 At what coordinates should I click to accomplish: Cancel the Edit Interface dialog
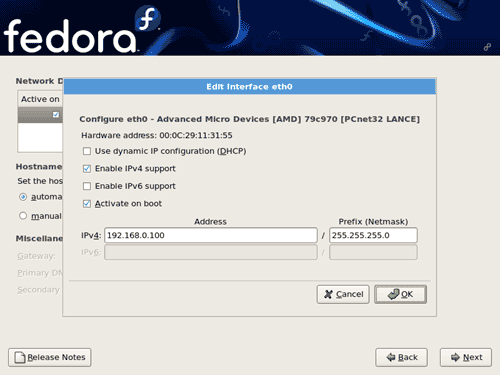[343, 294]
